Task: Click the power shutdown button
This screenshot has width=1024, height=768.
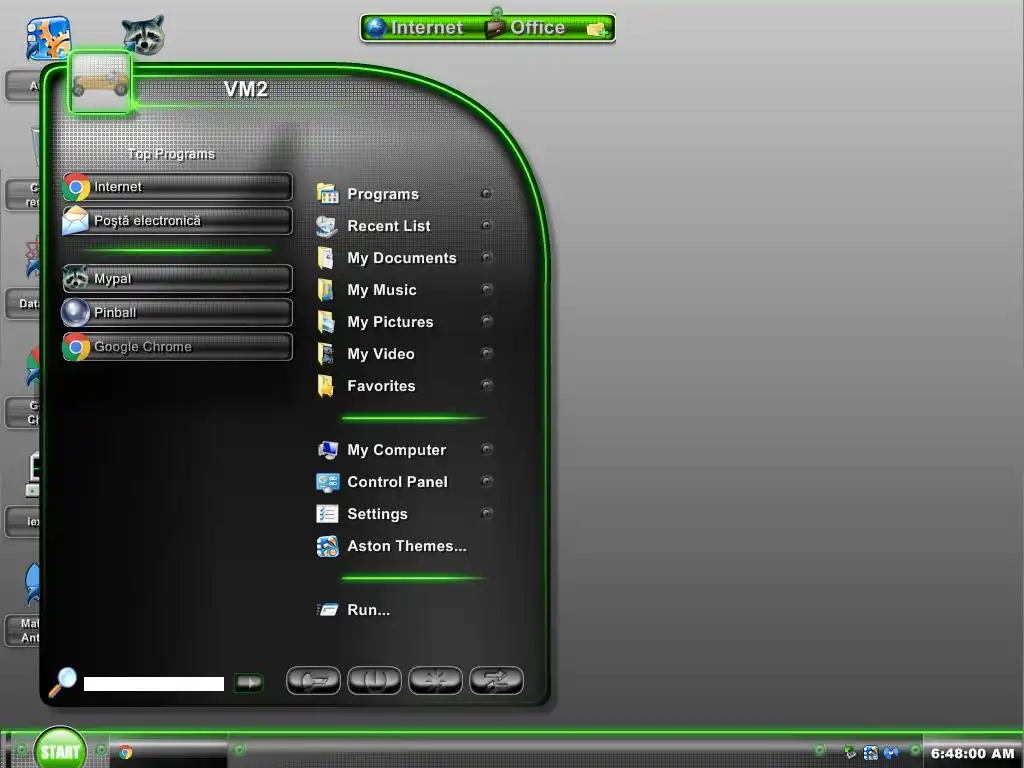Action: coord(374,680)
